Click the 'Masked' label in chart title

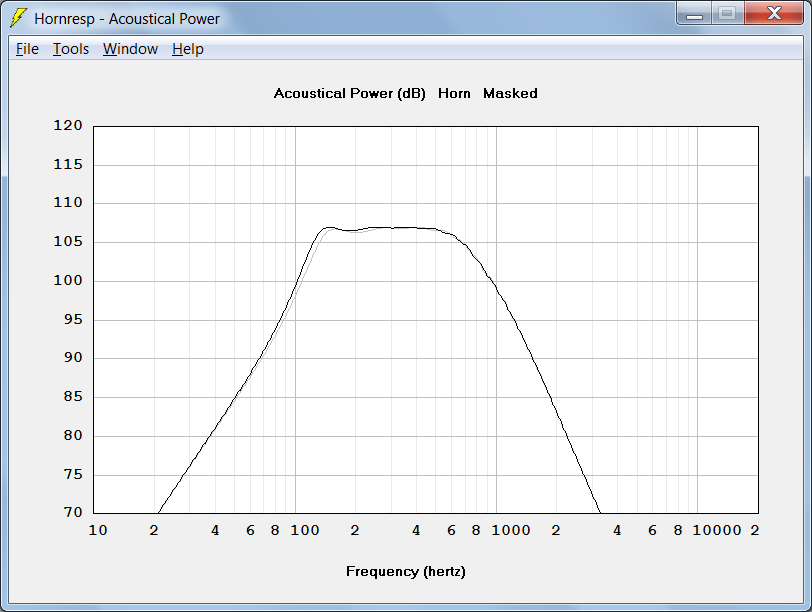510,94
